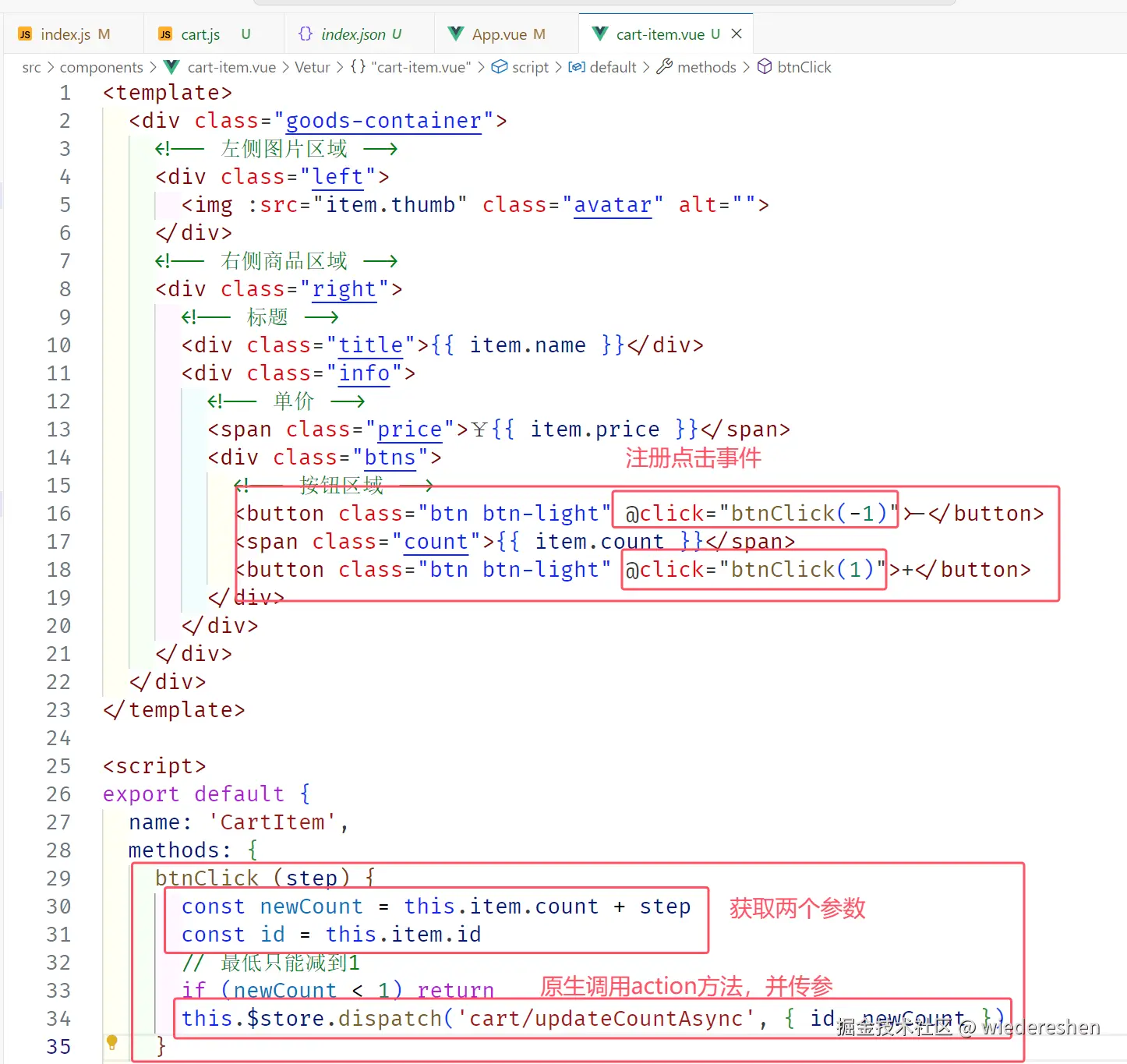Click the "btns" class name on line 14

click(x=390, y=458)
